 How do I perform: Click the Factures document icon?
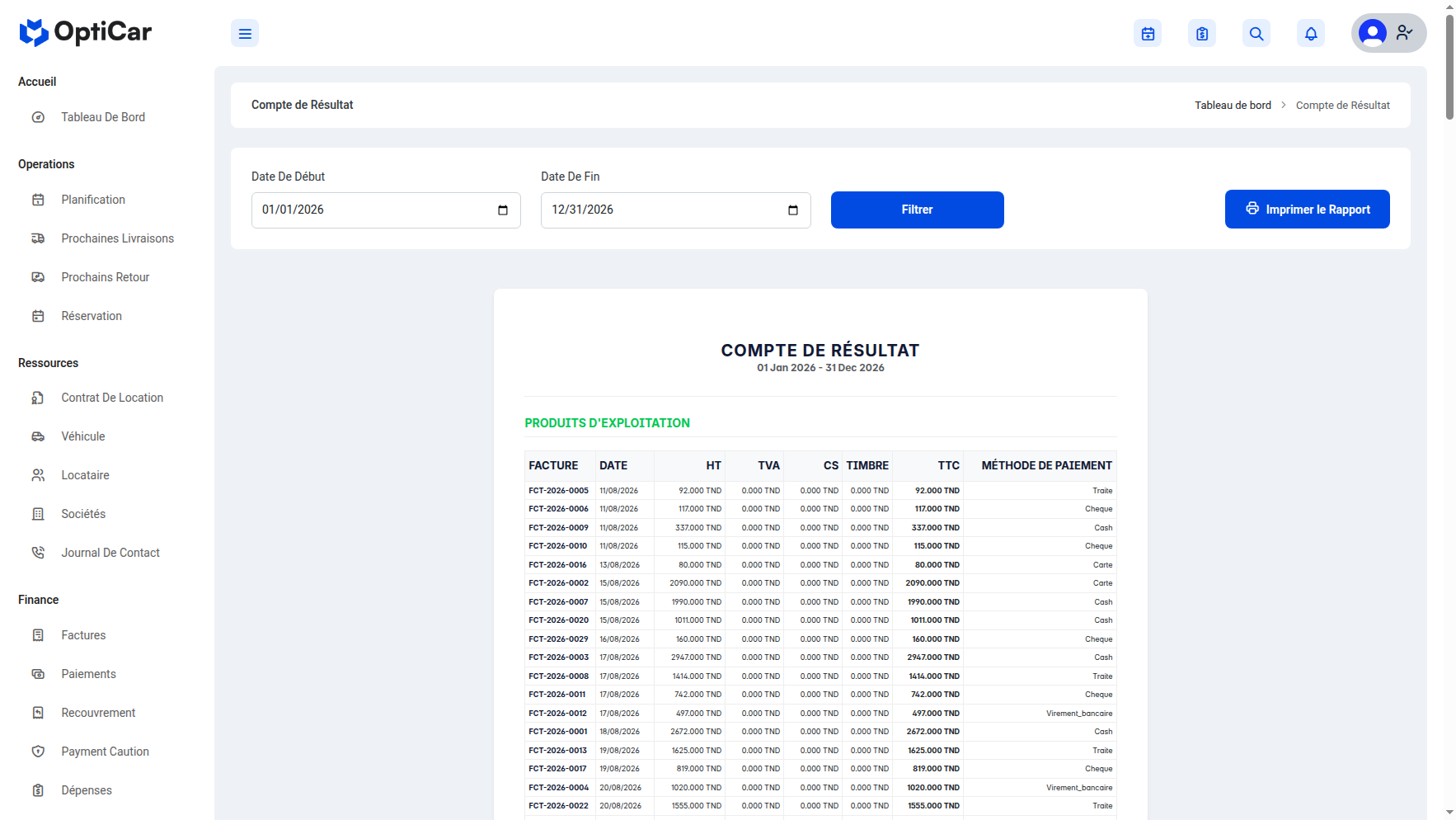coord(38,635)
